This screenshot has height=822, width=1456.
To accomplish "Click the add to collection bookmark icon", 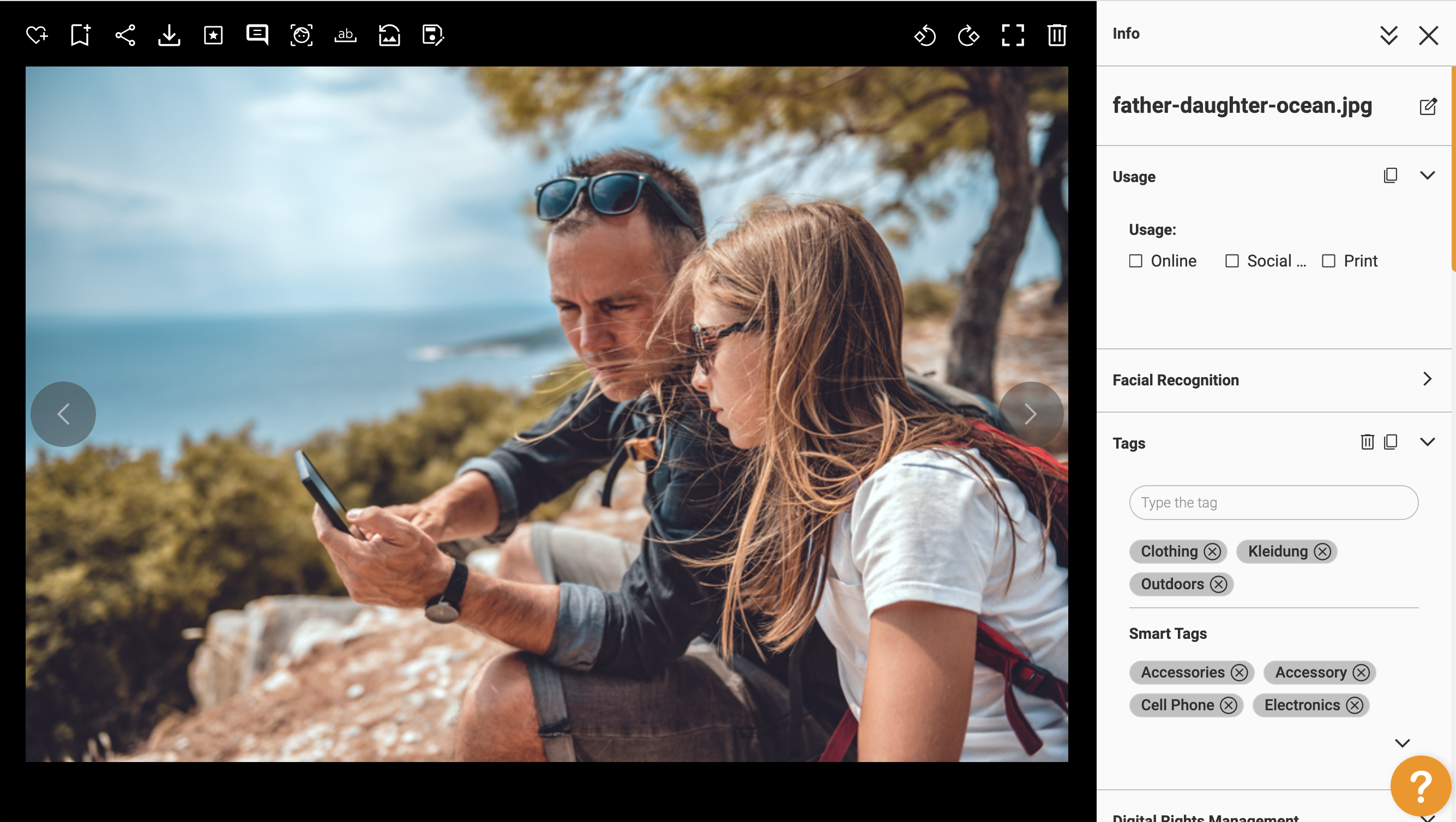I will tap(80, 35).
